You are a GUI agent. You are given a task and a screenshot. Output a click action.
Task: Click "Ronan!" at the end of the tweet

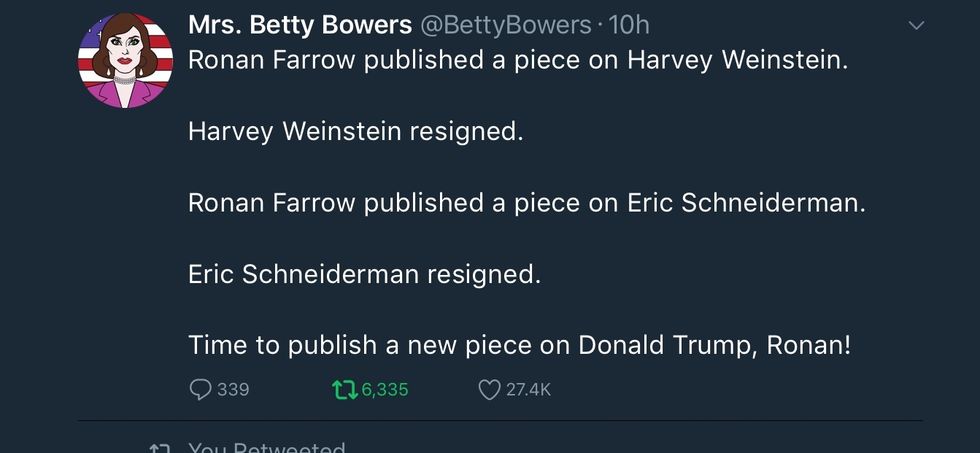[808, 345]
